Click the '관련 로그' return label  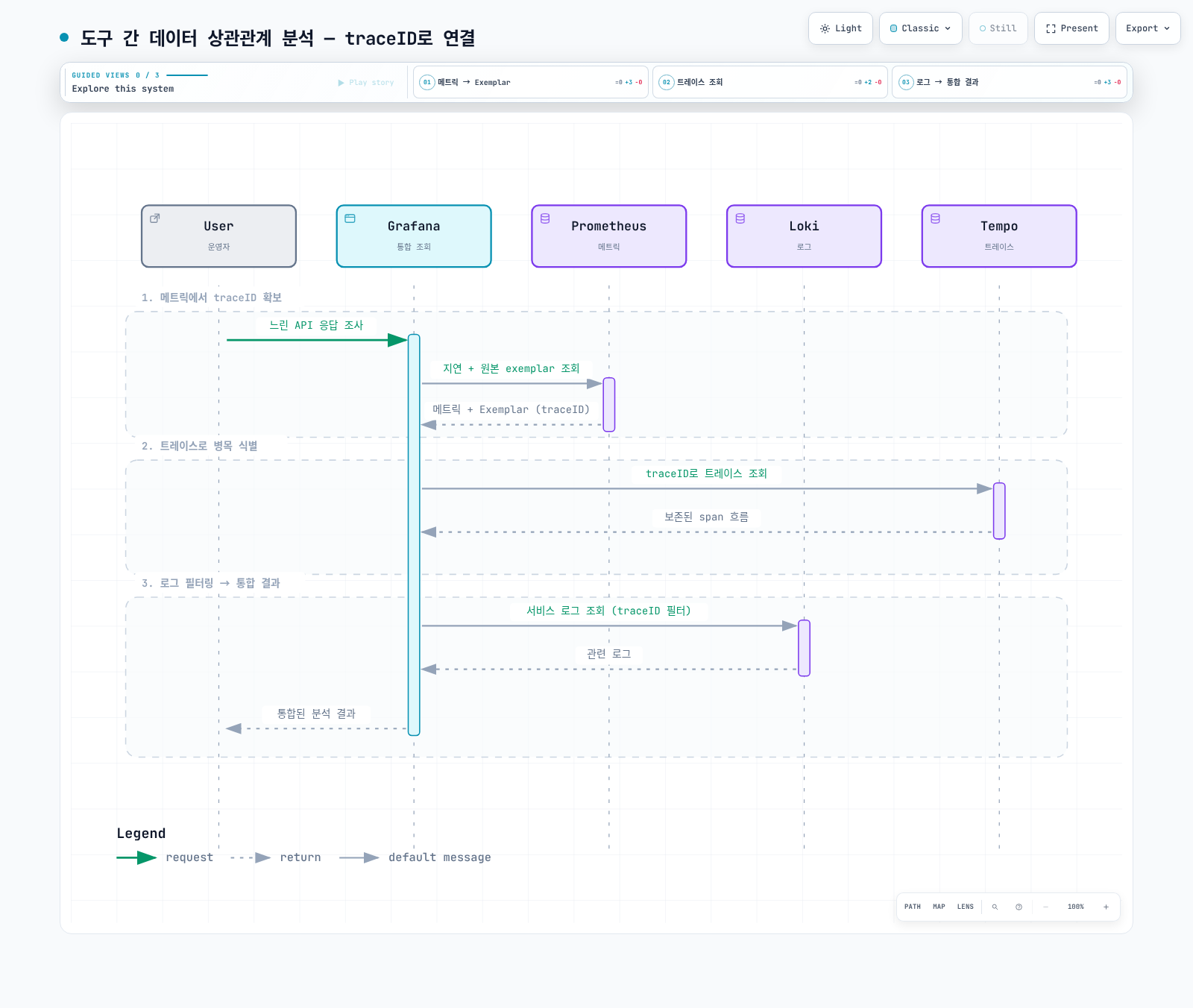(608, 654)
